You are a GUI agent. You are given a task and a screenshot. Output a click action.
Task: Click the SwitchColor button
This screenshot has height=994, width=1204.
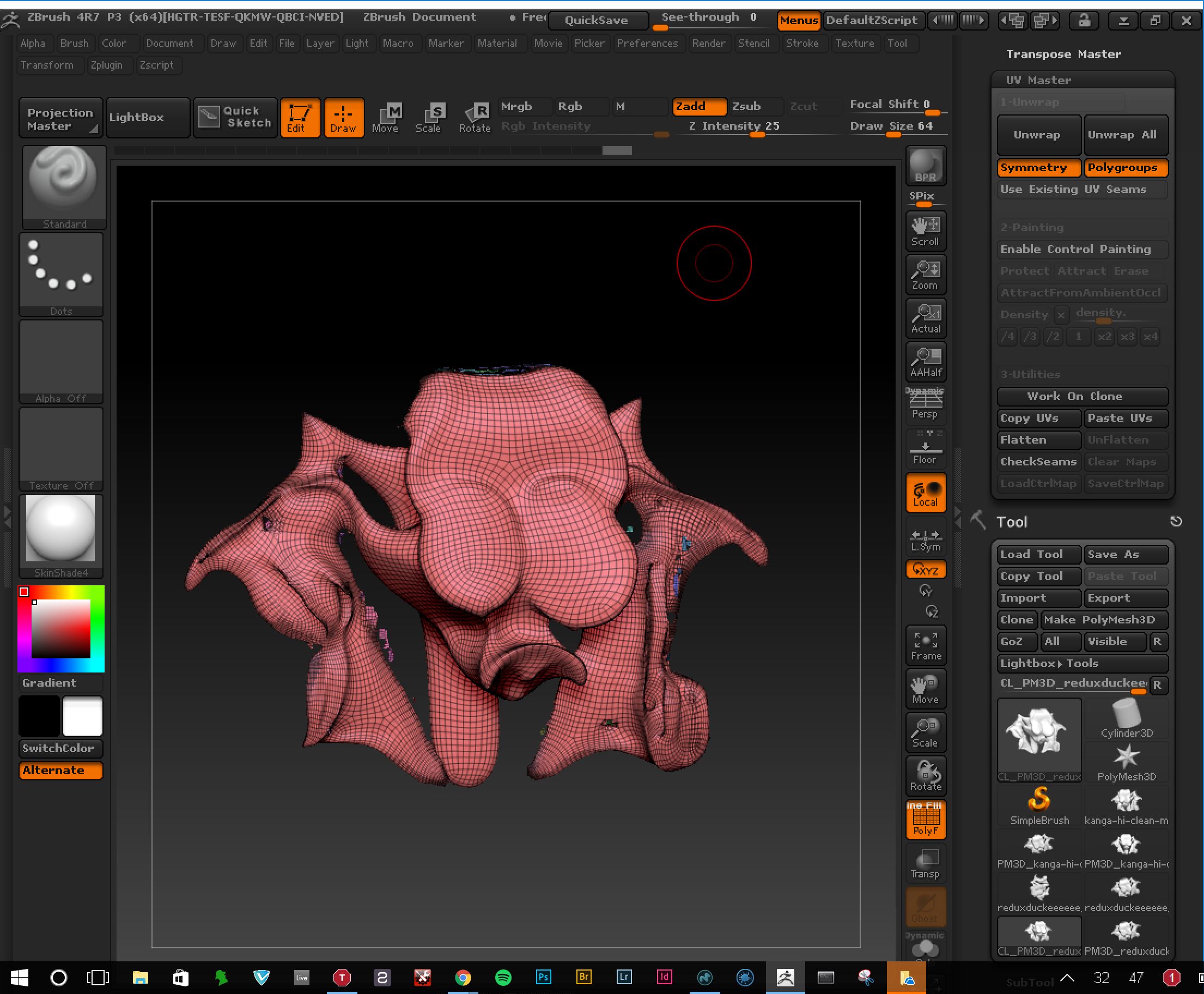click(x=60, y=748)
